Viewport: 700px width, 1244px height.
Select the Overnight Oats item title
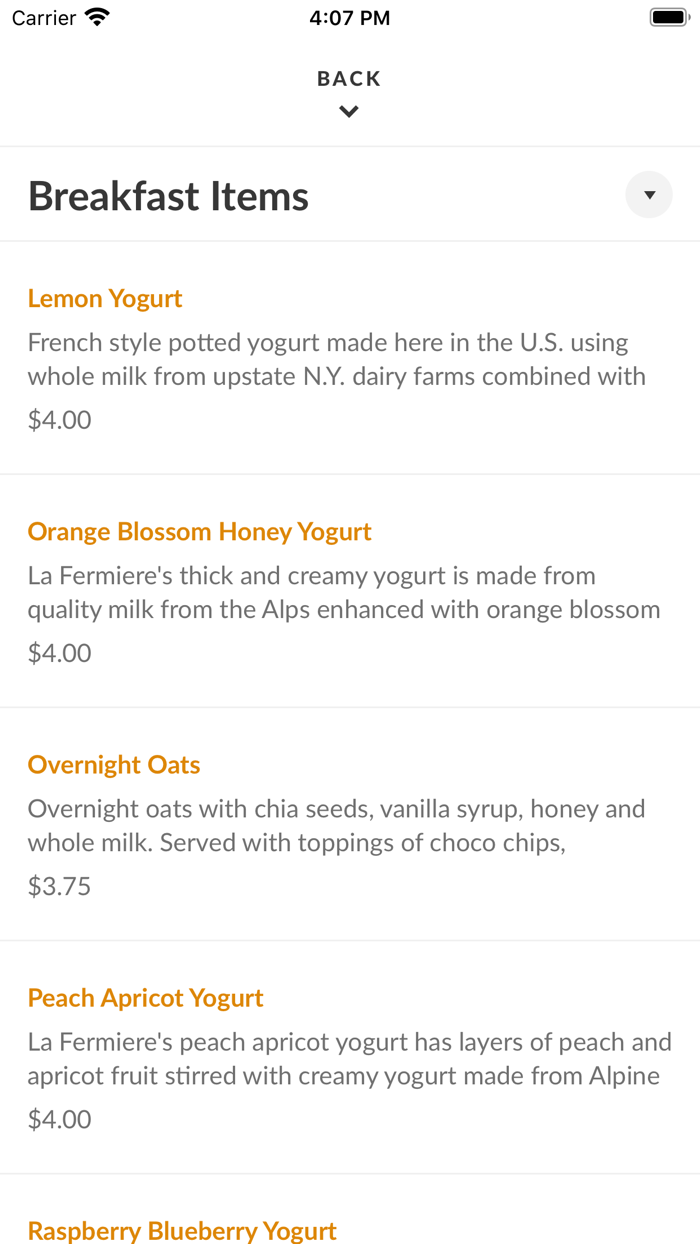(x=114, y=764)
